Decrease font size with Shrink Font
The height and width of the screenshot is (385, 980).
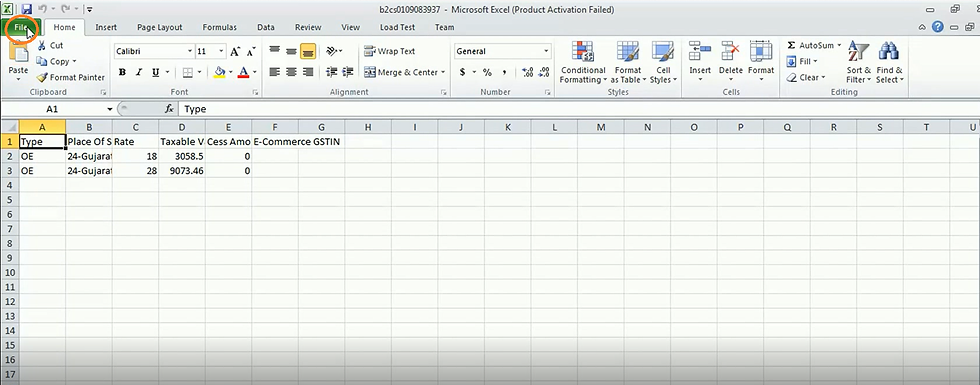[251, 51]
